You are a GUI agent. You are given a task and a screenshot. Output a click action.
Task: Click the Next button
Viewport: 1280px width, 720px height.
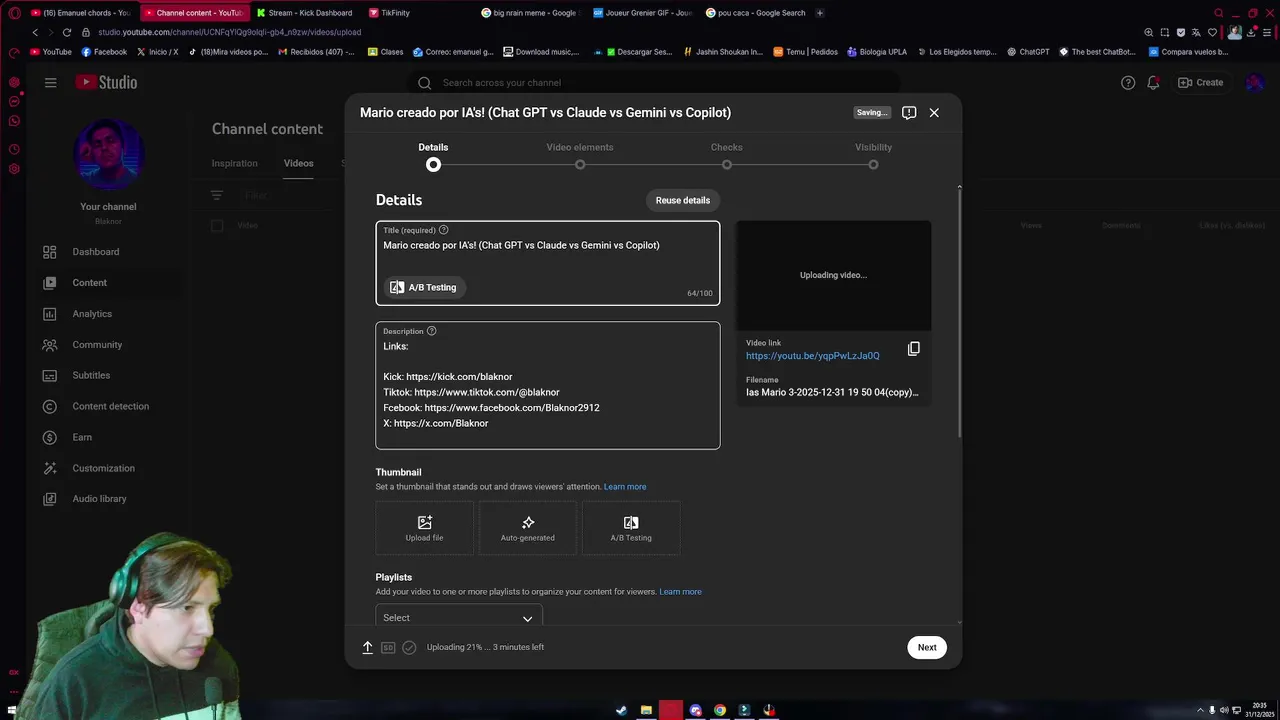coord(927,647)
